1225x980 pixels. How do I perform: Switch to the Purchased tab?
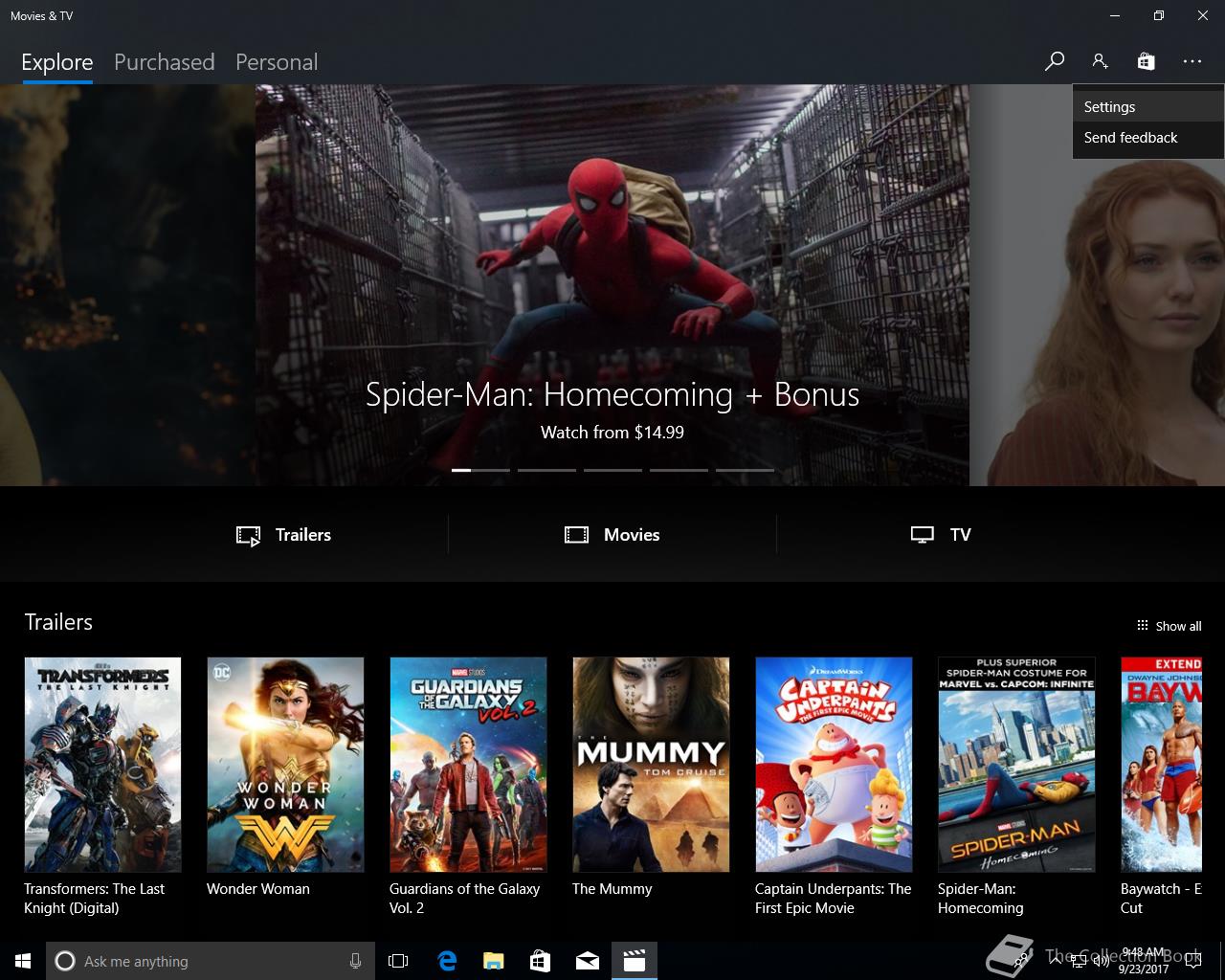(164, 62)
